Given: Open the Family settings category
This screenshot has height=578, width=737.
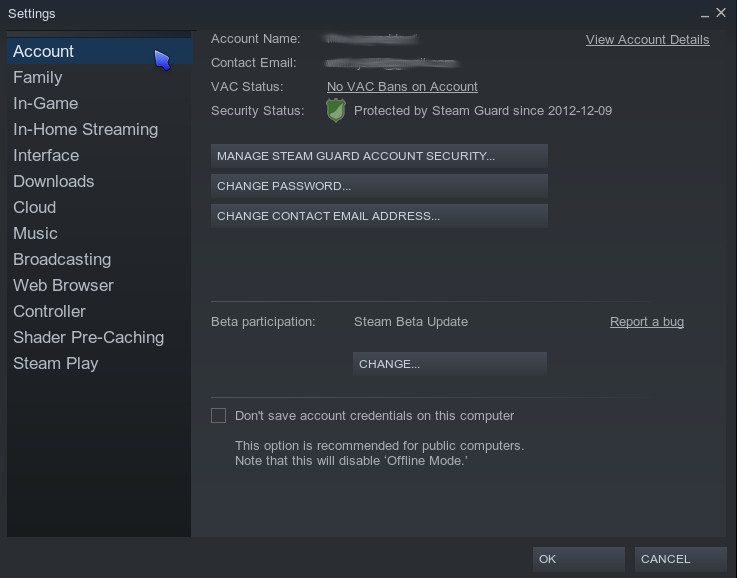Looking at the screenshot, I should click(x=100, y=78).
